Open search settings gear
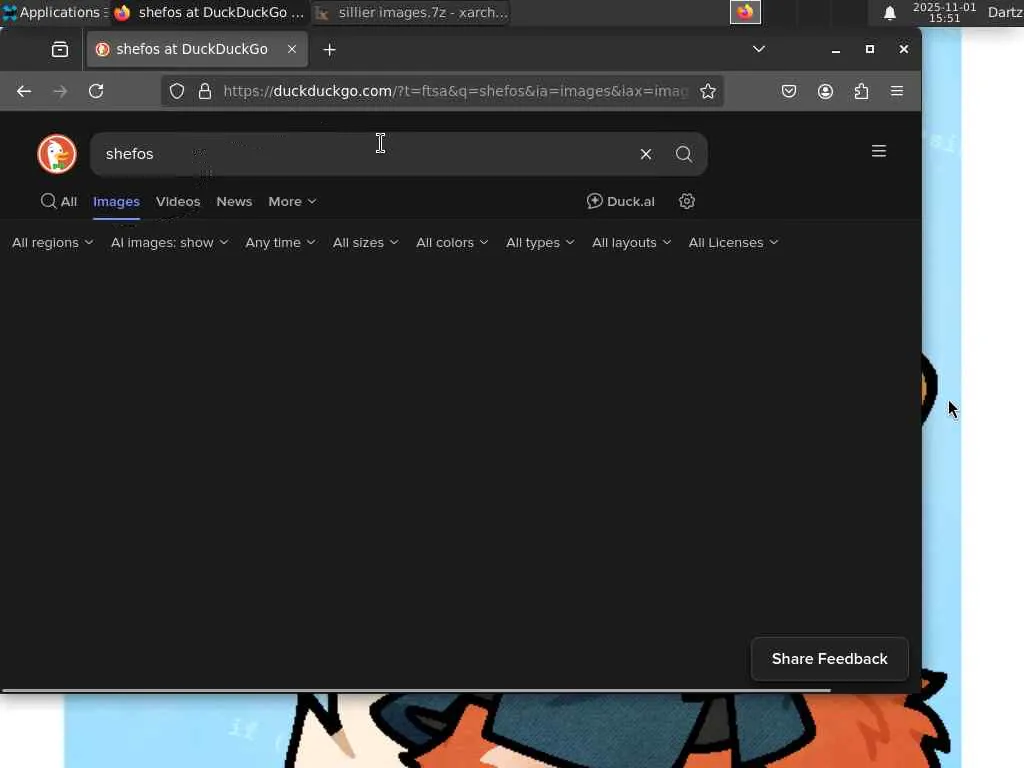This screenshot has width=1024, height=768. tap(686, 201)
